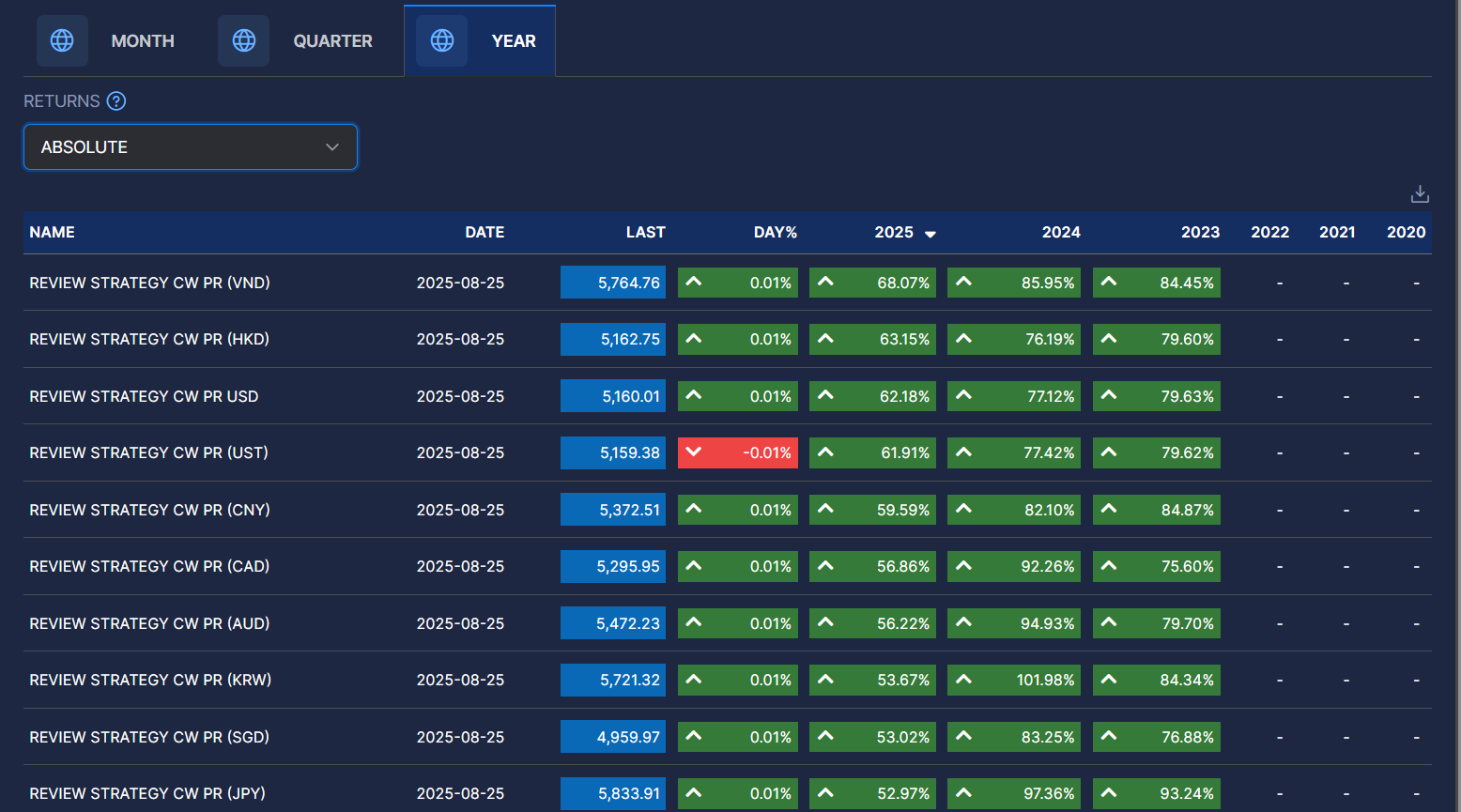Click the 68.07% return for 2025
The height and width of the screenshot is (812, 1461).
872,282
